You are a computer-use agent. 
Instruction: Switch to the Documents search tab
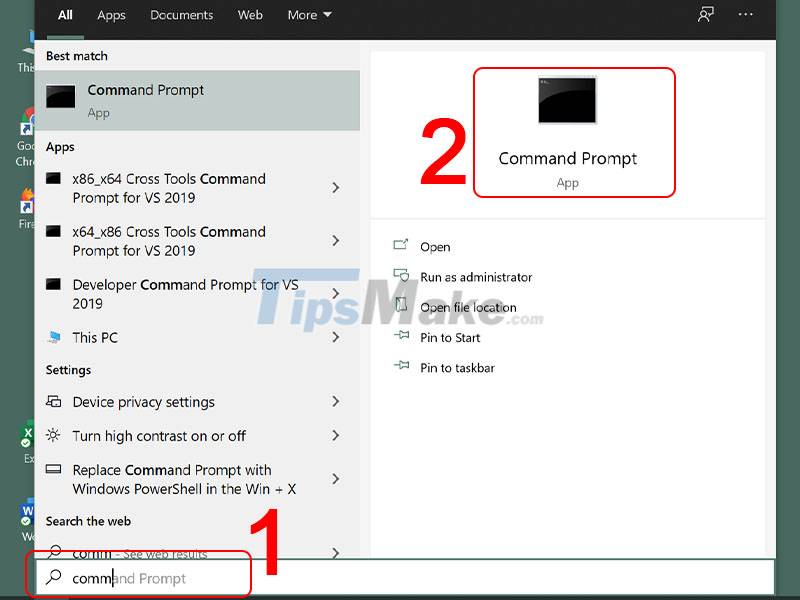pyautogui.click(x=181, y=15)
